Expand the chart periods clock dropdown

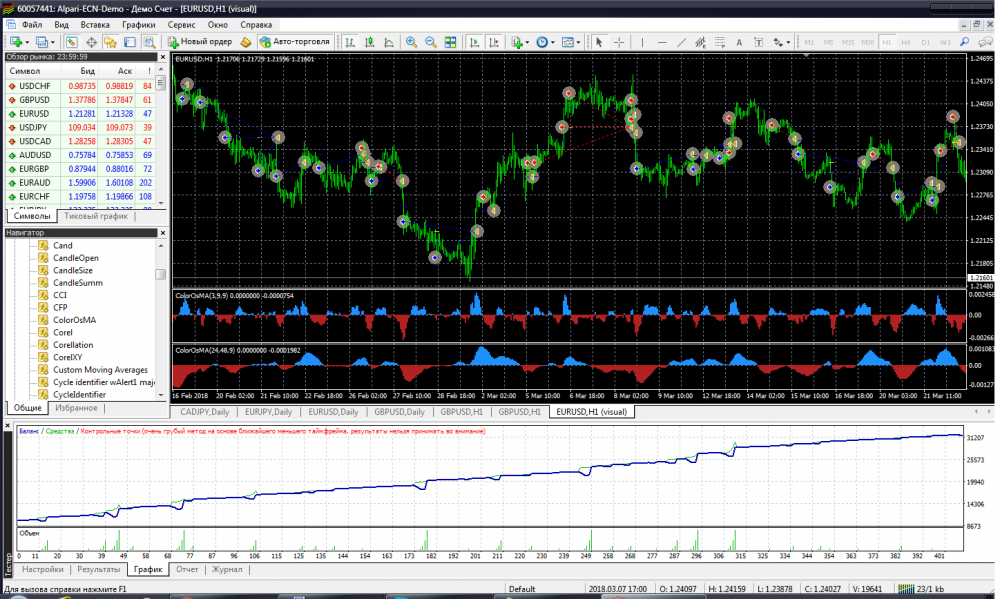(553, 42)
